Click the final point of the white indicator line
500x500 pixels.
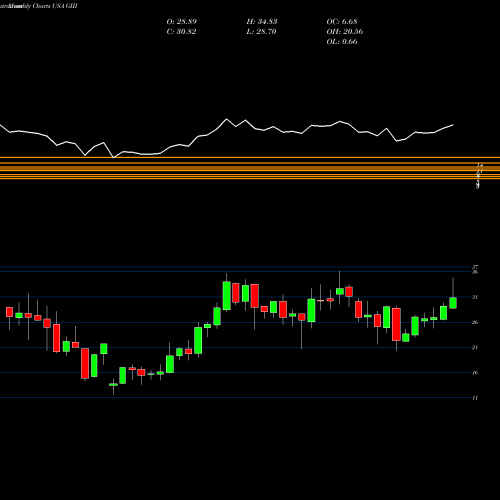(453, 125)
